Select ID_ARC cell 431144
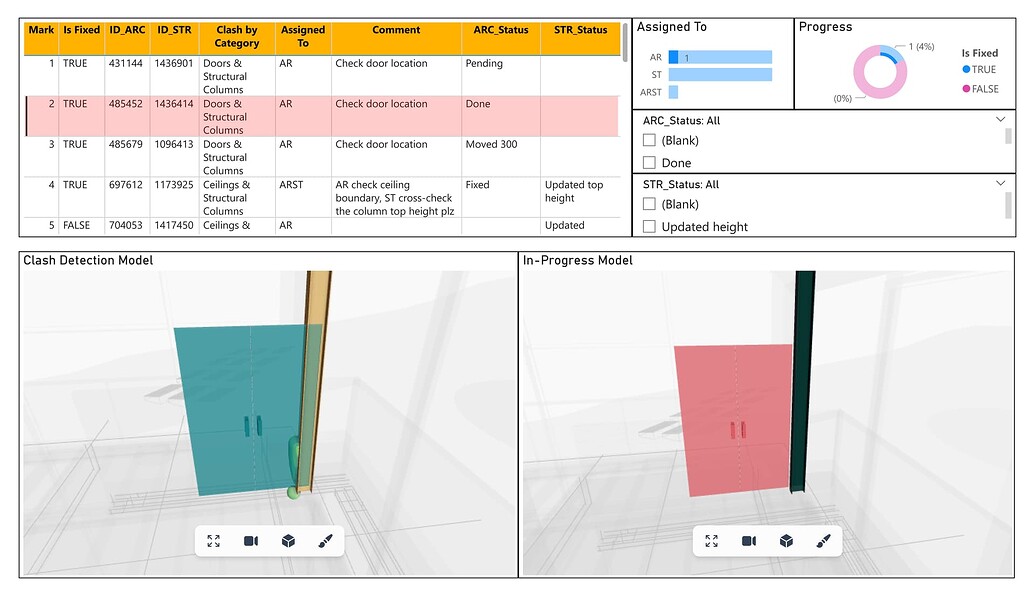 pyautogui.click(x=125, y=63)
